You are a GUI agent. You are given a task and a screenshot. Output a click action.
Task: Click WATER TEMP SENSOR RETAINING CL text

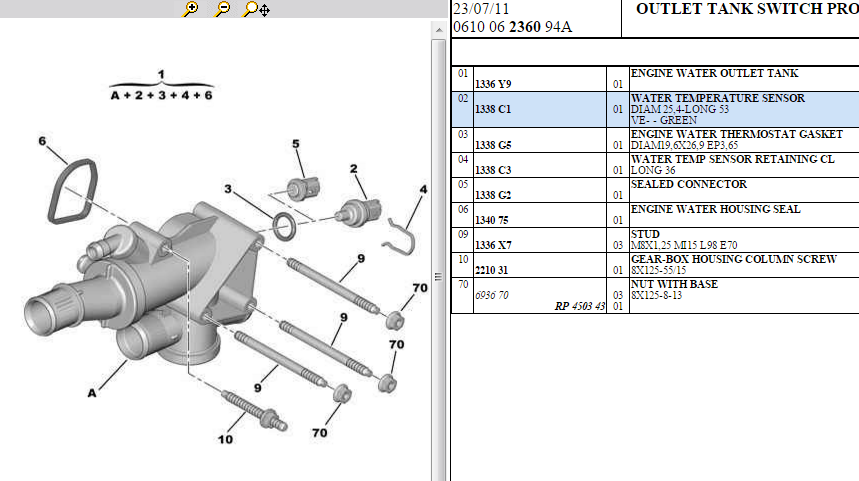click(732, 159)
